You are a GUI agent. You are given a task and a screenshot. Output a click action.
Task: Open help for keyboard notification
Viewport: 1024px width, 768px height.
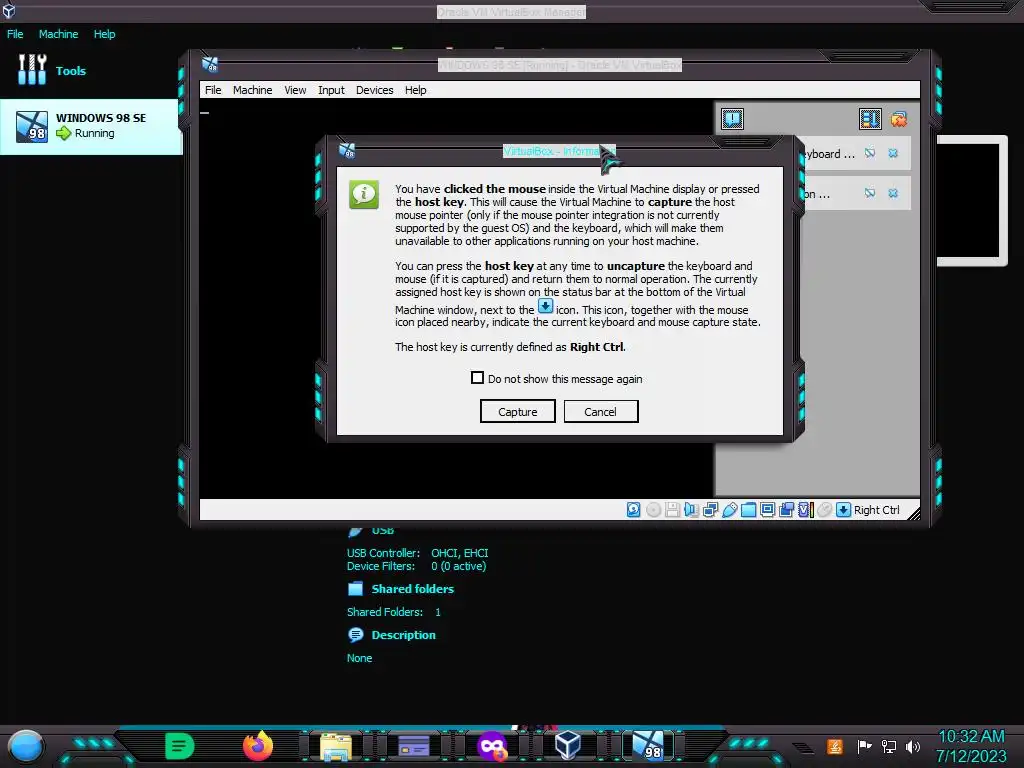pyautogui.click(x=870, y=153)
